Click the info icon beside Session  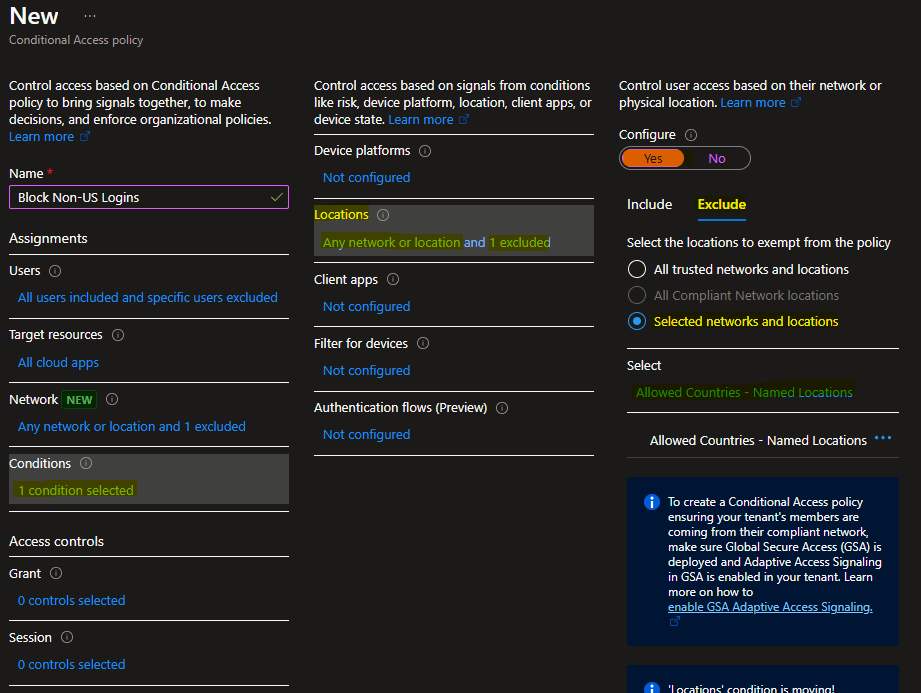[x=67, y=638]
